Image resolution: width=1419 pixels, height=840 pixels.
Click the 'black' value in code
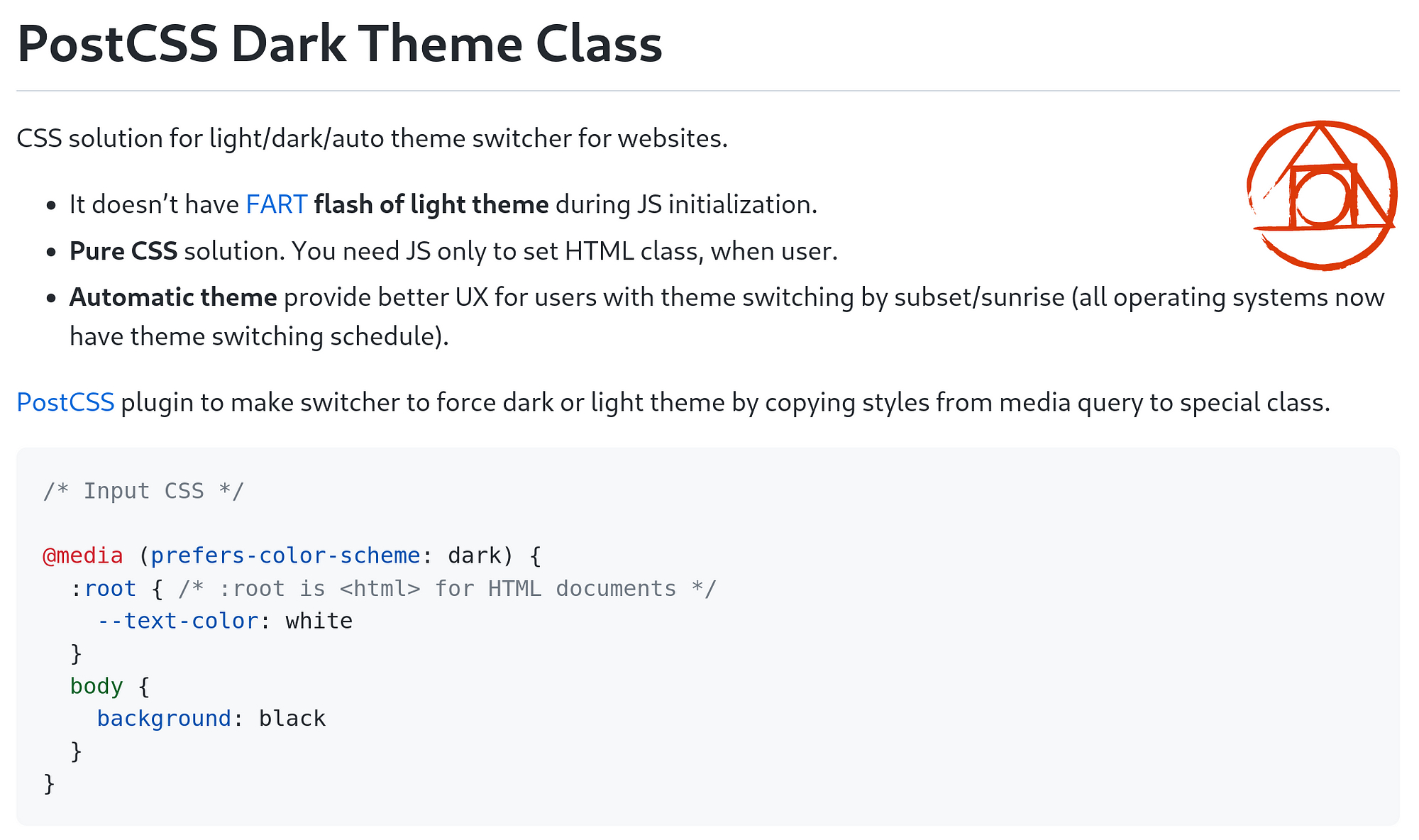tap(292, 719)
